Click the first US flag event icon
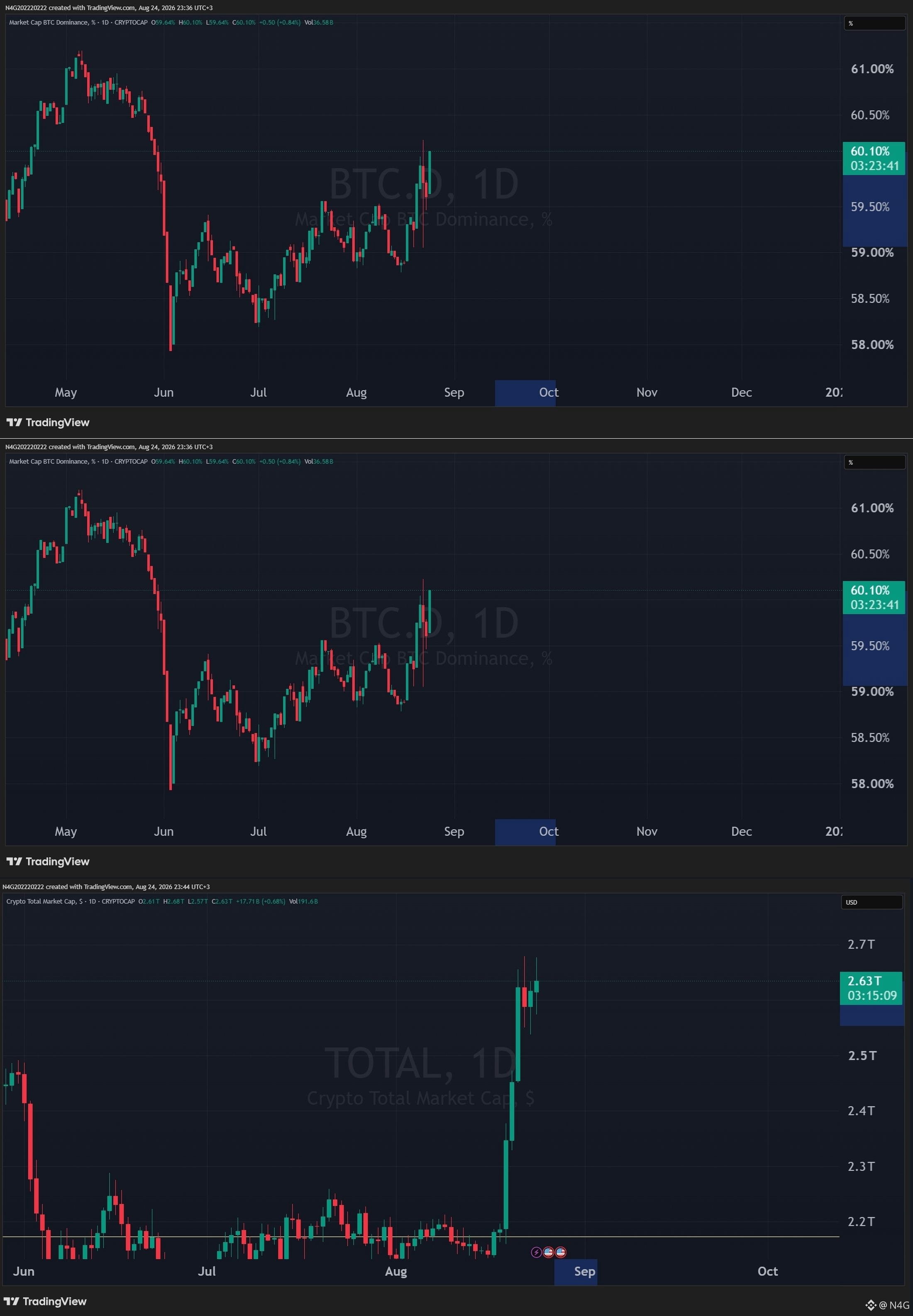The image size is (913, 1316). click(548, 1253)
